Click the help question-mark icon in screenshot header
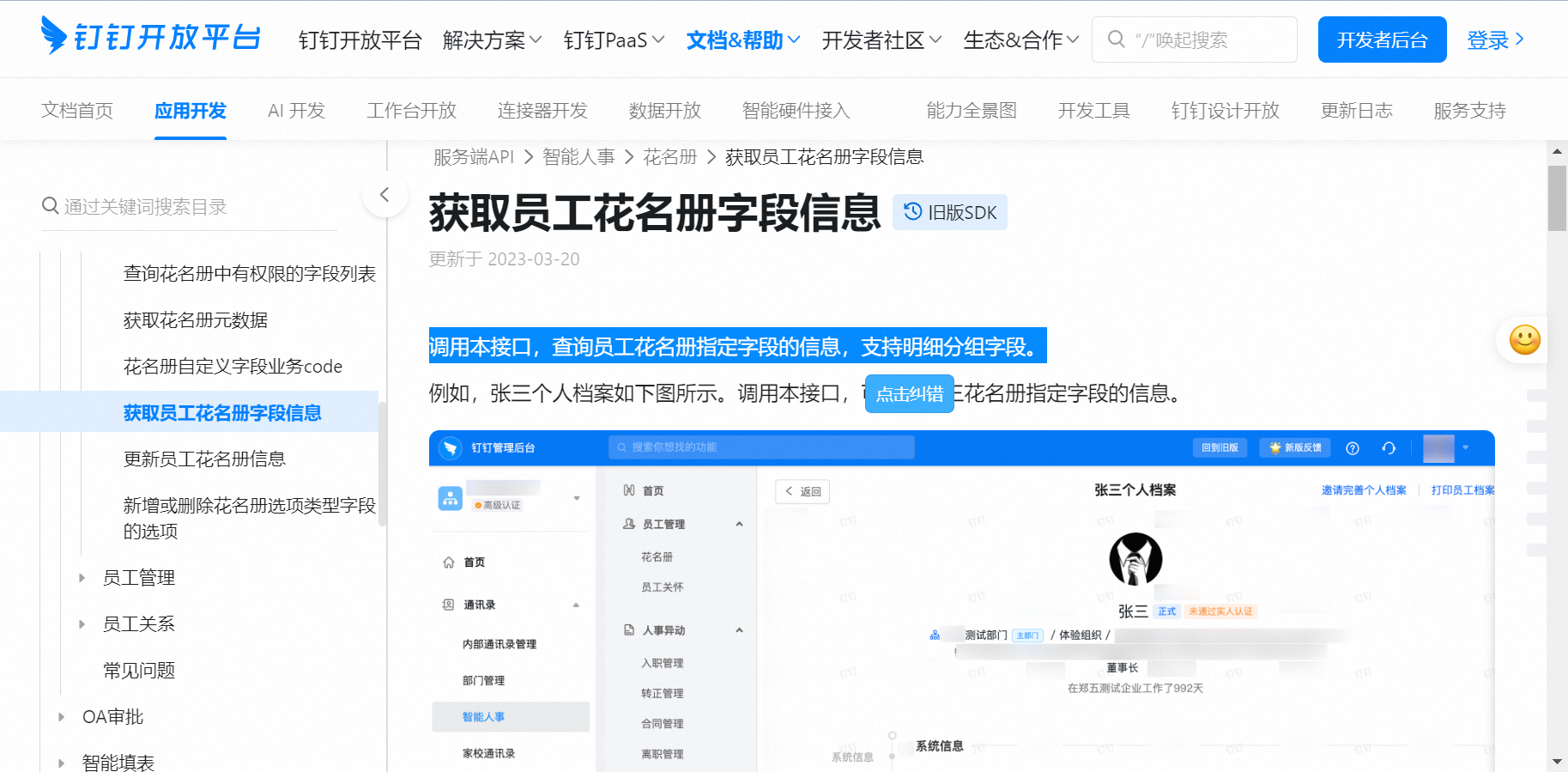 pos(1353,447)
